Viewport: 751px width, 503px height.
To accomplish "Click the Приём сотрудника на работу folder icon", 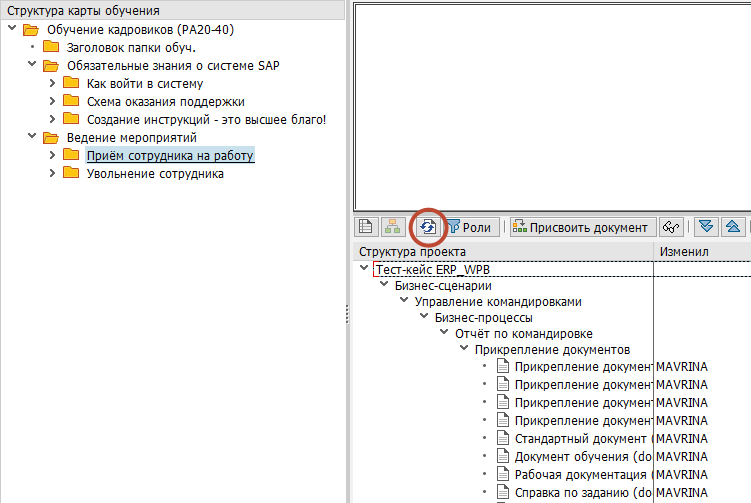I will click(x=71, y=155).
